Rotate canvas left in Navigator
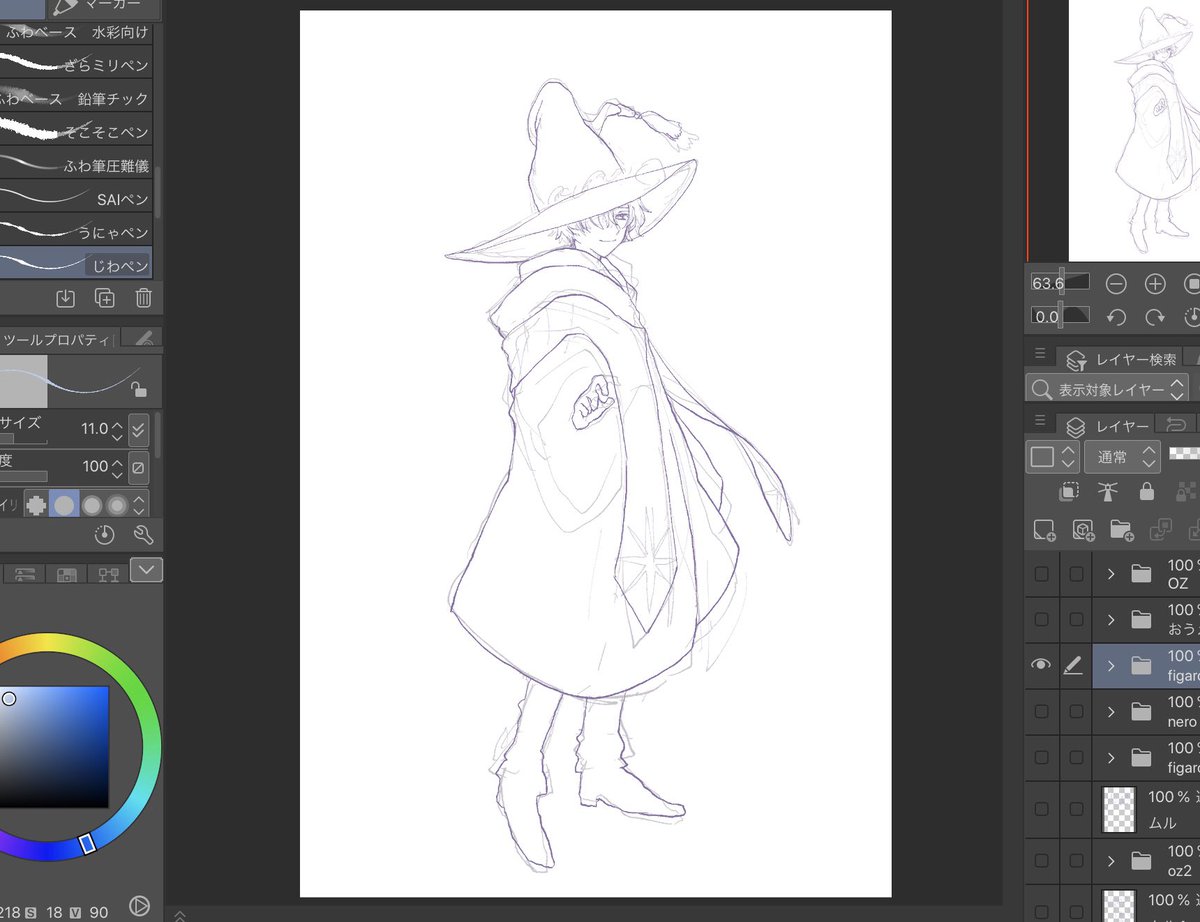The height and width of the screenshot is (922, 1200). pos(1116,317)
